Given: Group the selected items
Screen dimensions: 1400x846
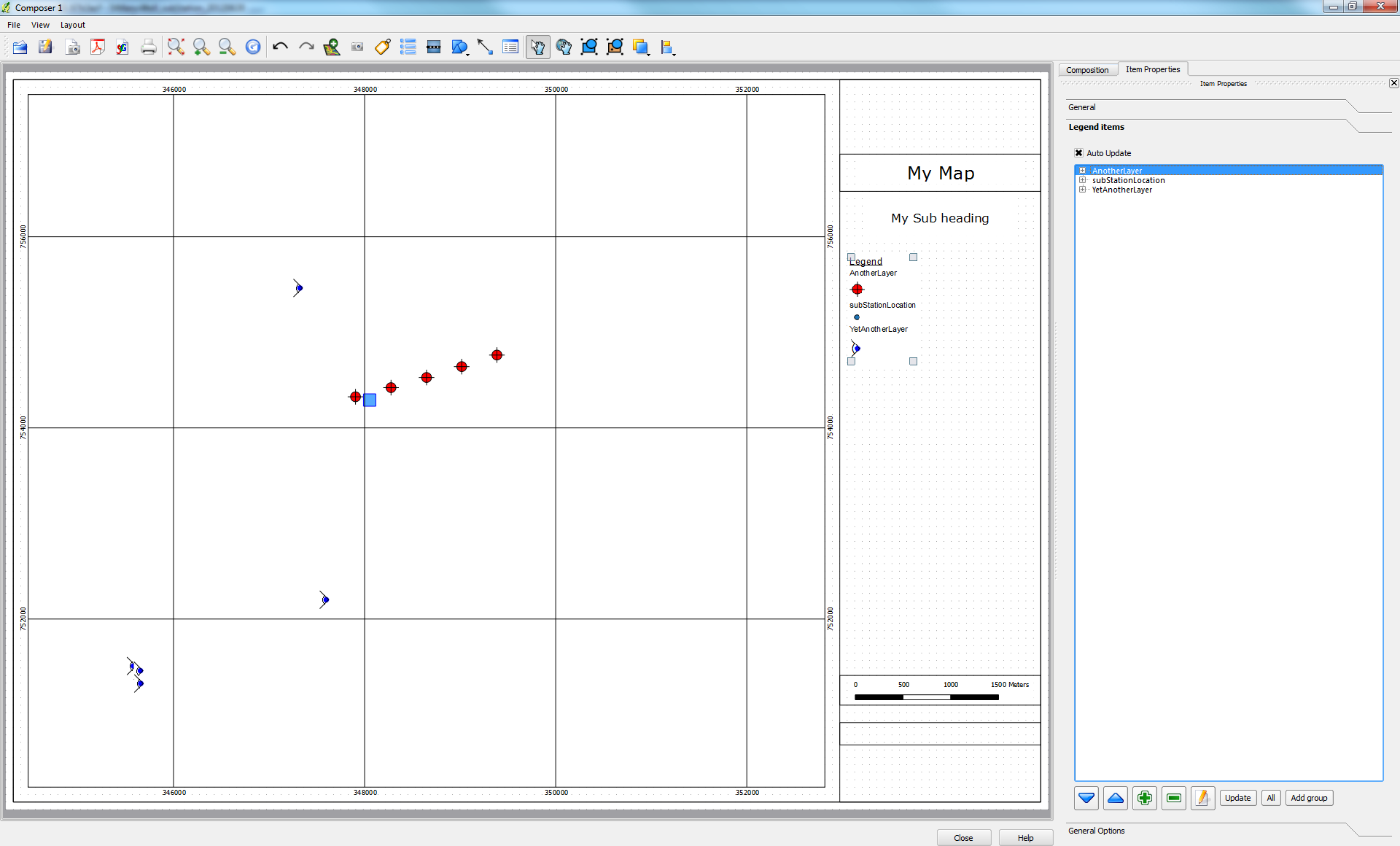Looking at the screenshot, I should pyautogui.click(x=589, y=47).
